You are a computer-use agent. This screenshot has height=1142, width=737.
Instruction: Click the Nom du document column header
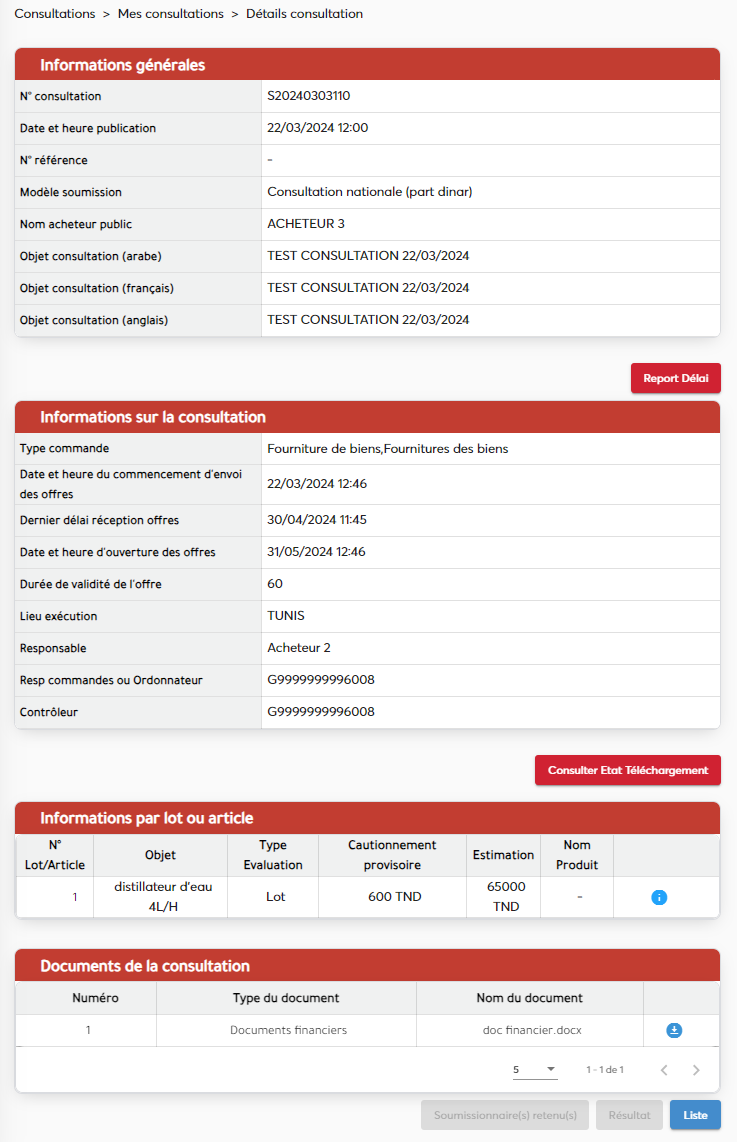click(529, 998)
